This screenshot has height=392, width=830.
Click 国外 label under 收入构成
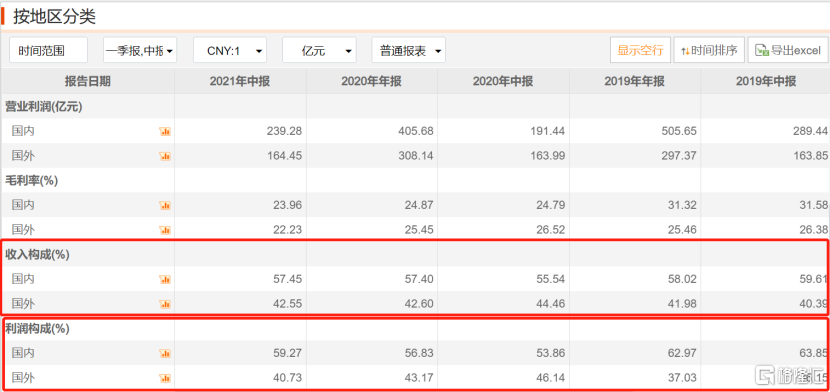[23, 304]
